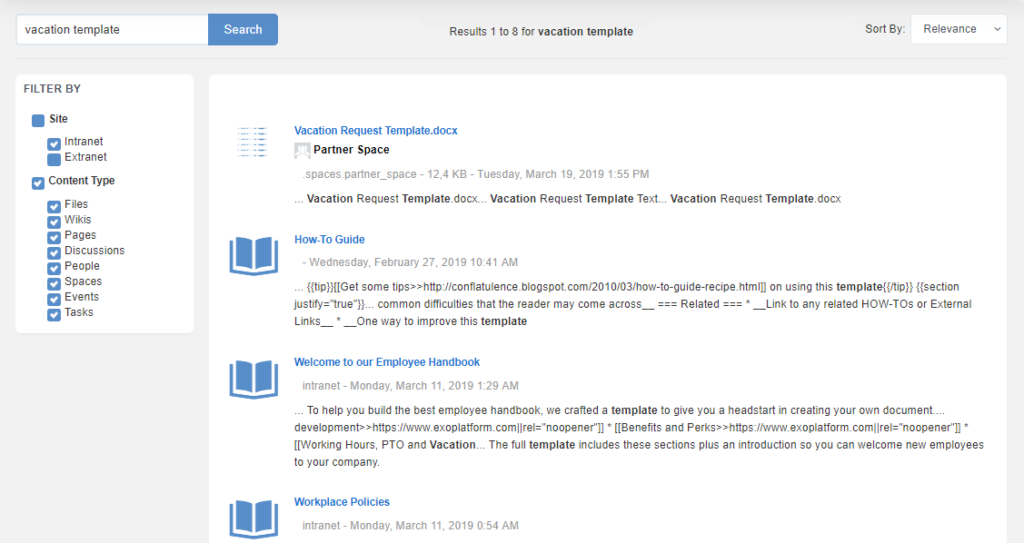The image size is (1024, 543).
Task: Click the document icon for Vacation Request Template
Action: [253, 143]
